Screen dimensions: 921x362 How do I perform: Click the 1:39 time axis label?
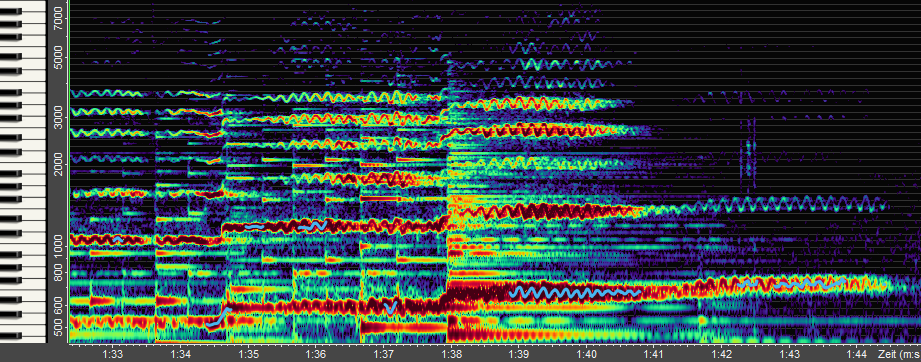tap(519, 355)
